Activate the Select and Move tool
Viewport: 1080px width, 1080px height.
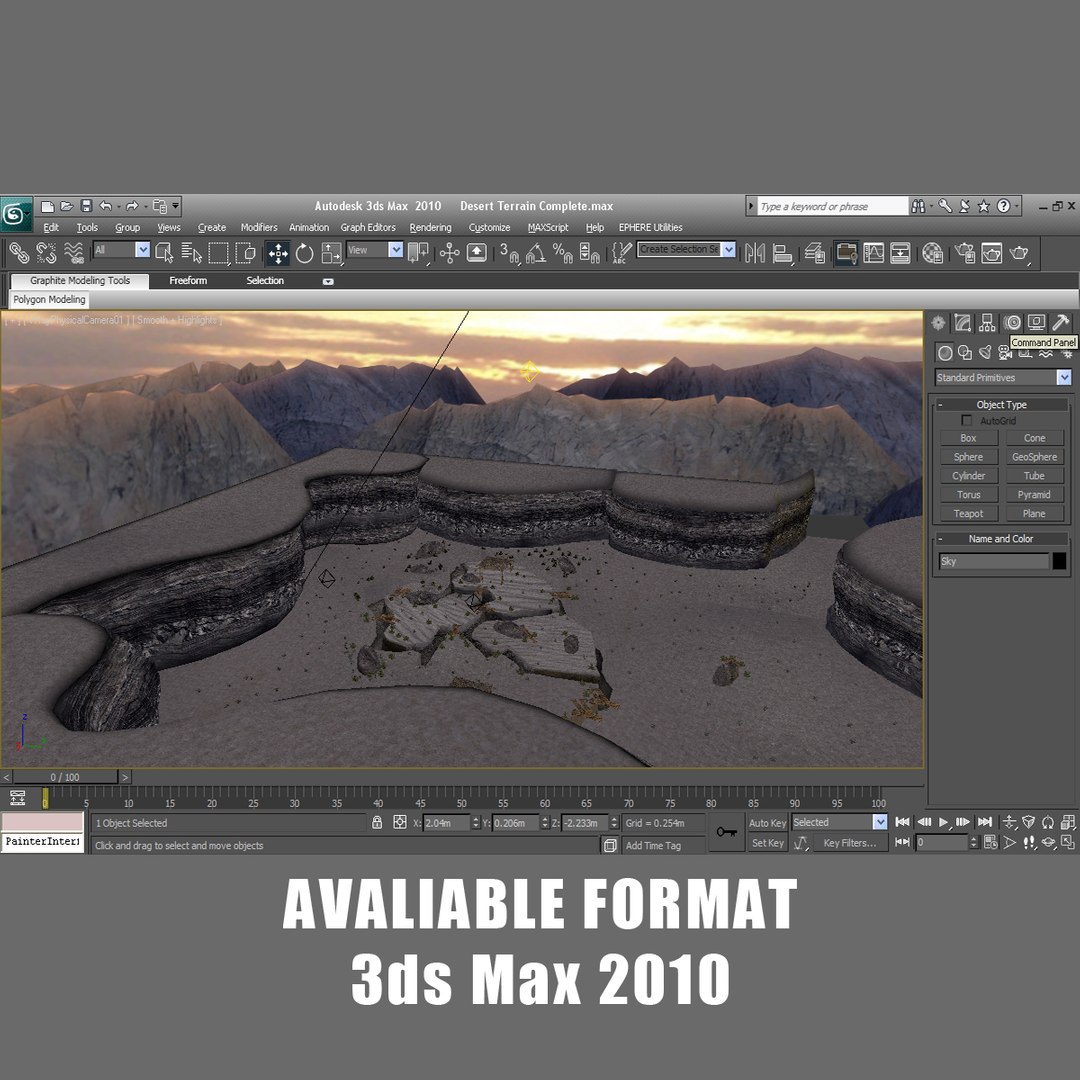click(278, 253)
